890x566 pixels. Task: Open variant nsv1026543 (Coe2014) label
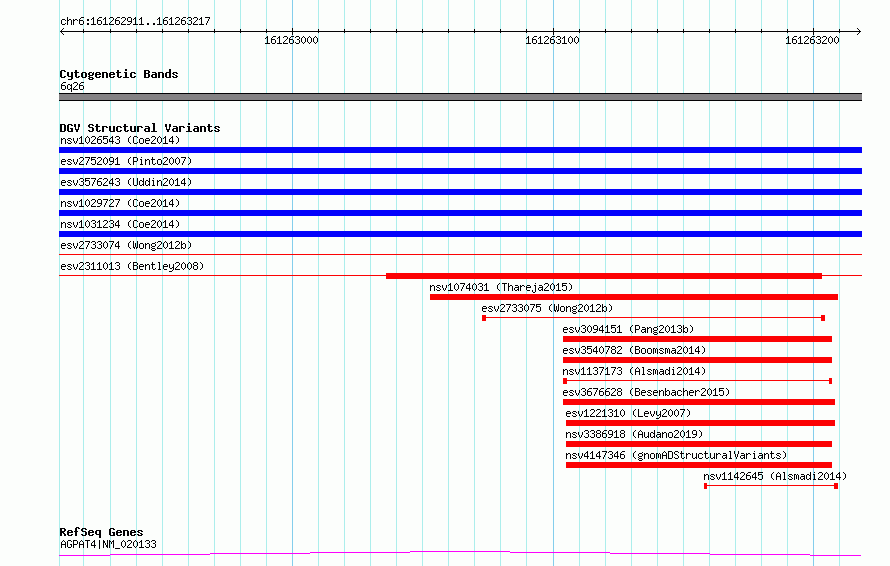point(120,140)
